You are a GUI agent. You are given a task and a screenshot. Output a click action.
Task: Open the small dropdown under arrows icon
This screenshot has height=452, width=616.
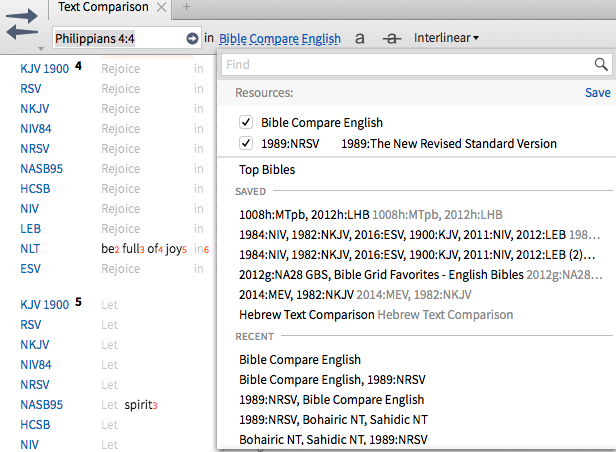pos(41,49)
